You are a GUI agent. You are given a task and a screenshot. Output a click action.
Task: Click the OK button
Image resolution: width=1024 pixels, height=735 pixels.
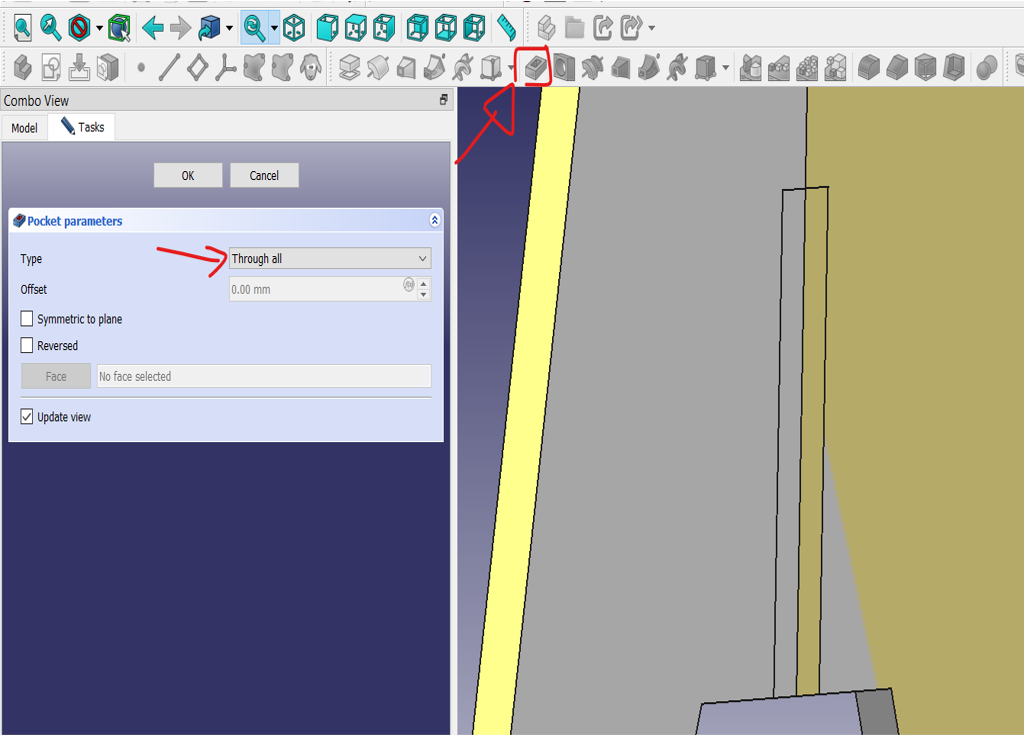coord(188,175)
